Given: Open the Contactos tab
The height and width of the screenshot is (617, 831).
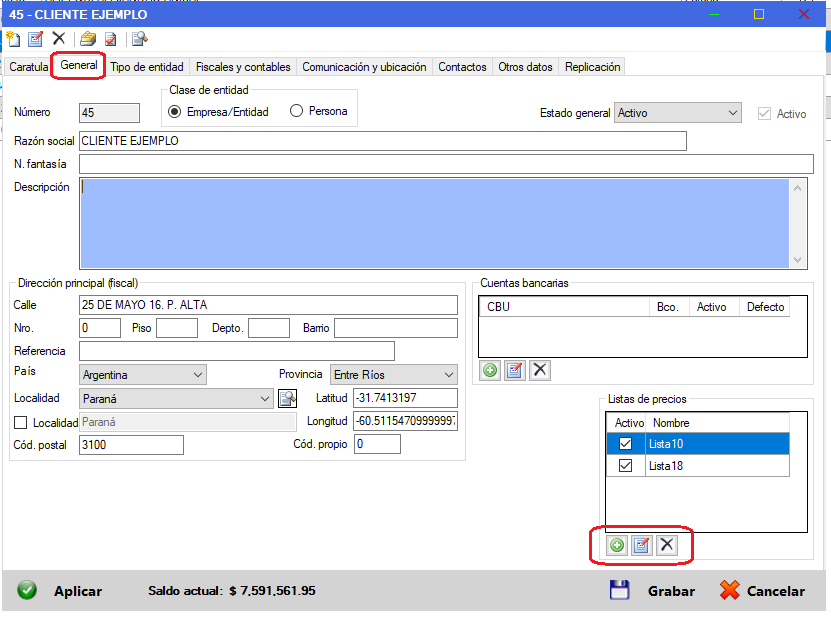Looking at the screenshot, I should (462, 67).
